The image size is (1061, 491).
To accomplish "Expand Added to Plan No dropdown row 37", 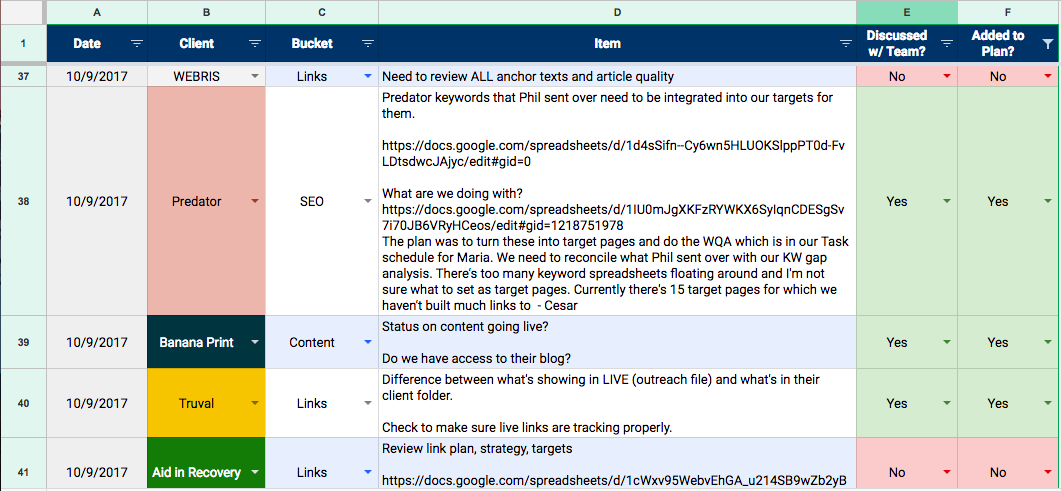I will (x=1048, y=76).
